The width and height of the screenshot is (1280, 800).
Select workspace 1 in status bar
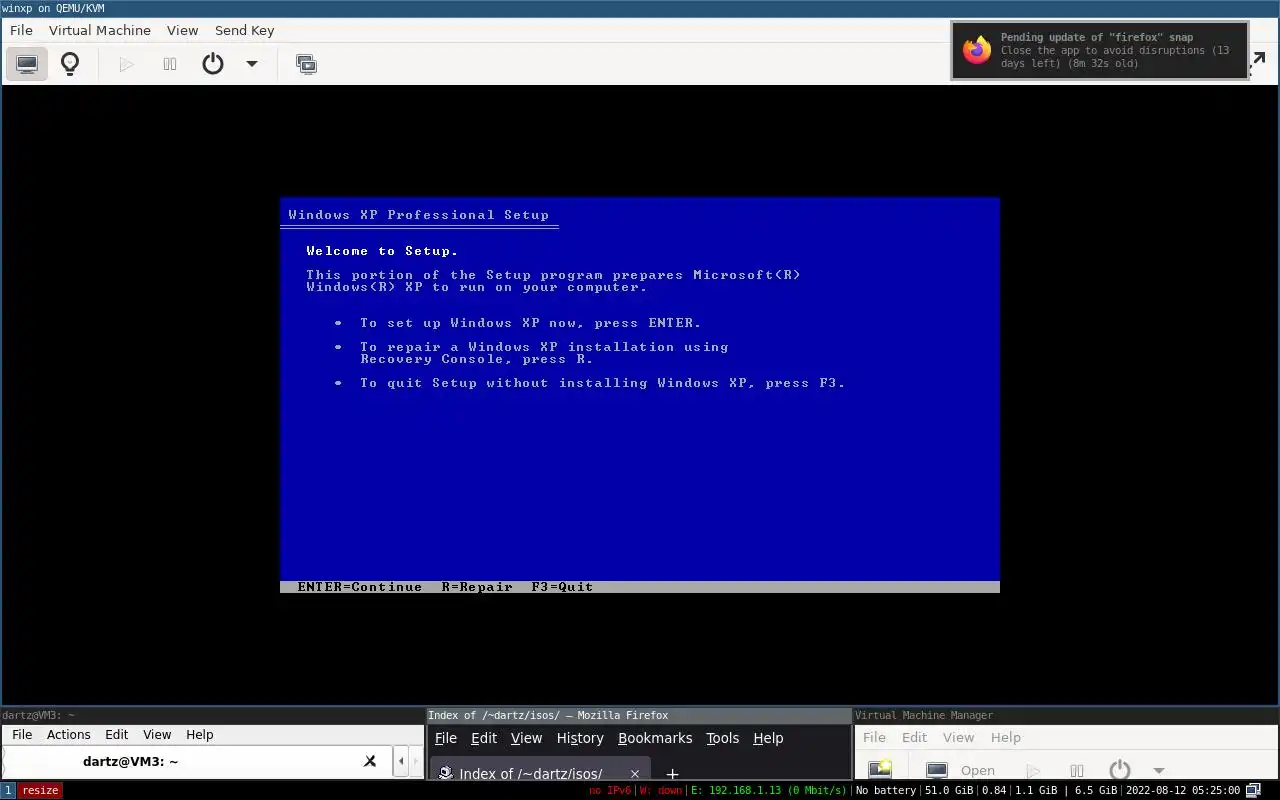[7, 790]
